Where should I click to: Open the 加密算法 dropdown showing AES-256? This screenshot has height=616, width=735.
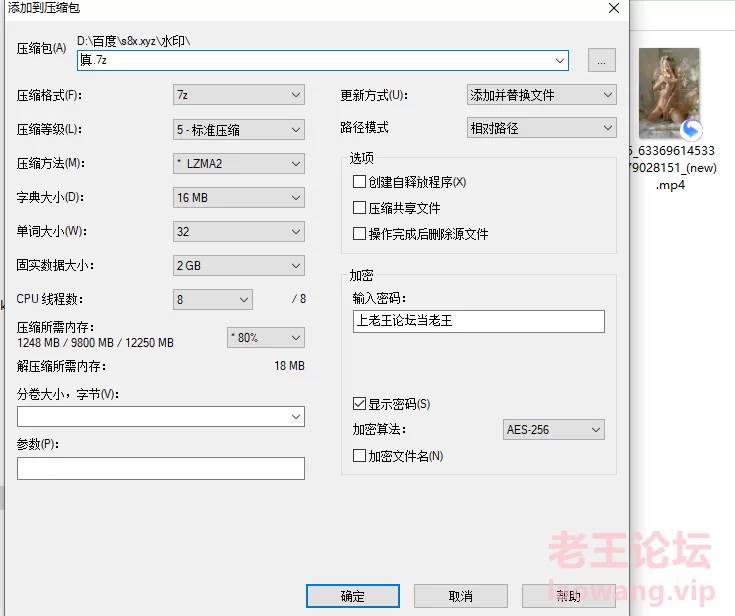(x=554, y=429)
